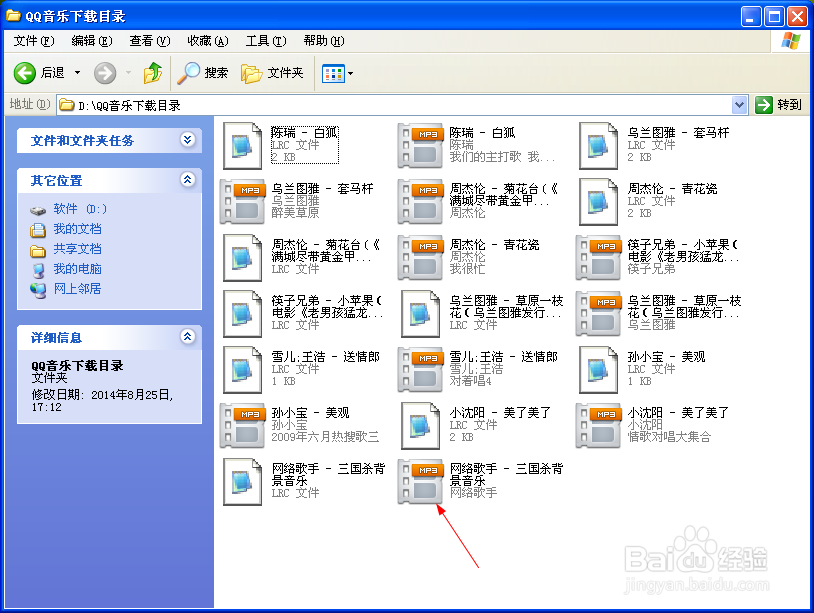814x613 pixels.
Task: Toggle the 文件夹 folders pane button
Action: pos(273,73)
